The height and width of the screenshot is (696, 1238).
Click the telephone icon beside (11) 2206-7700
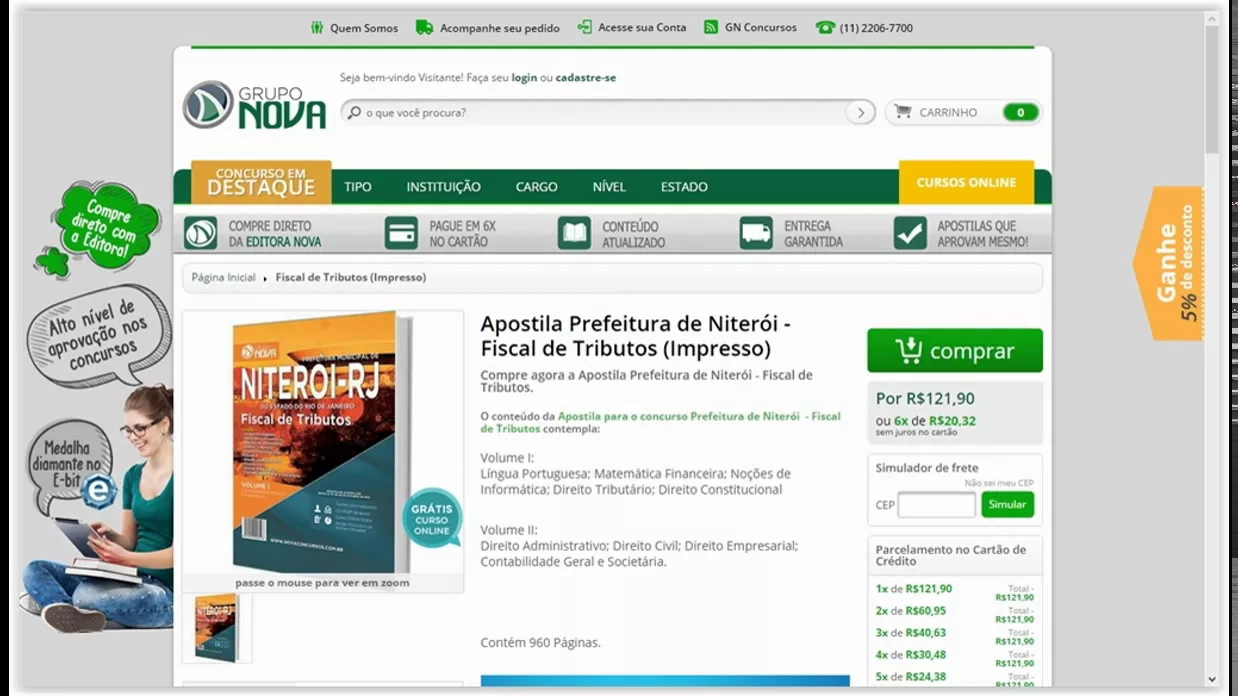825,28
